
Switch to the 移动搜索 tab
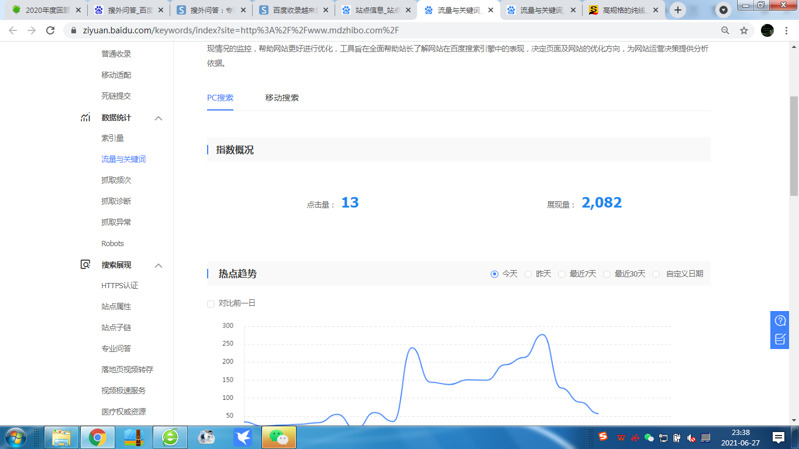coord(282,98)
